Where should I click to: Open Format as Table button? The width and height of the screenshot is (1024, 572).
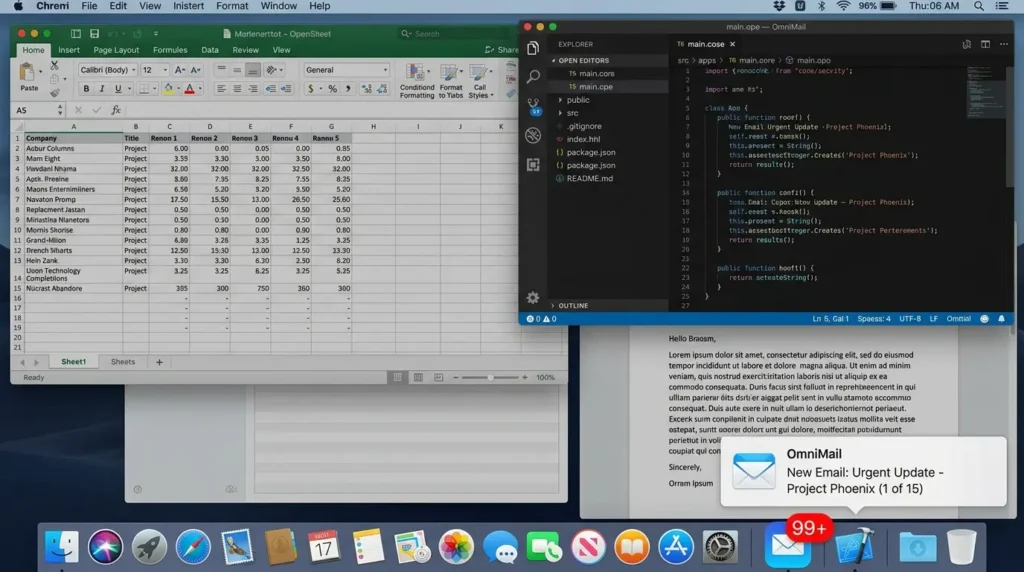click(x=451, y=81)
